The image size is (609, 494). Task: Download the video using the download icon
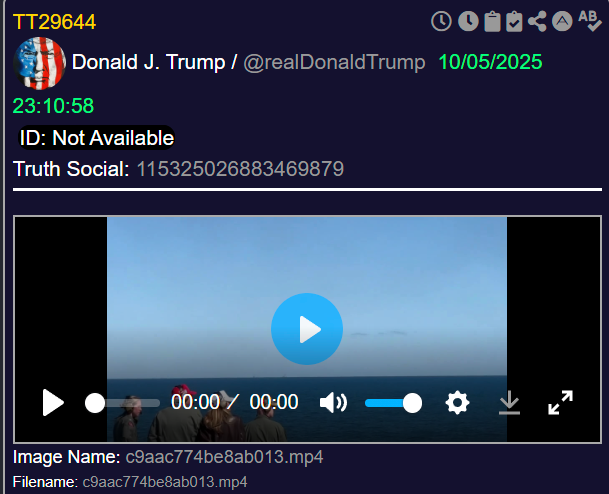[509, 403]
